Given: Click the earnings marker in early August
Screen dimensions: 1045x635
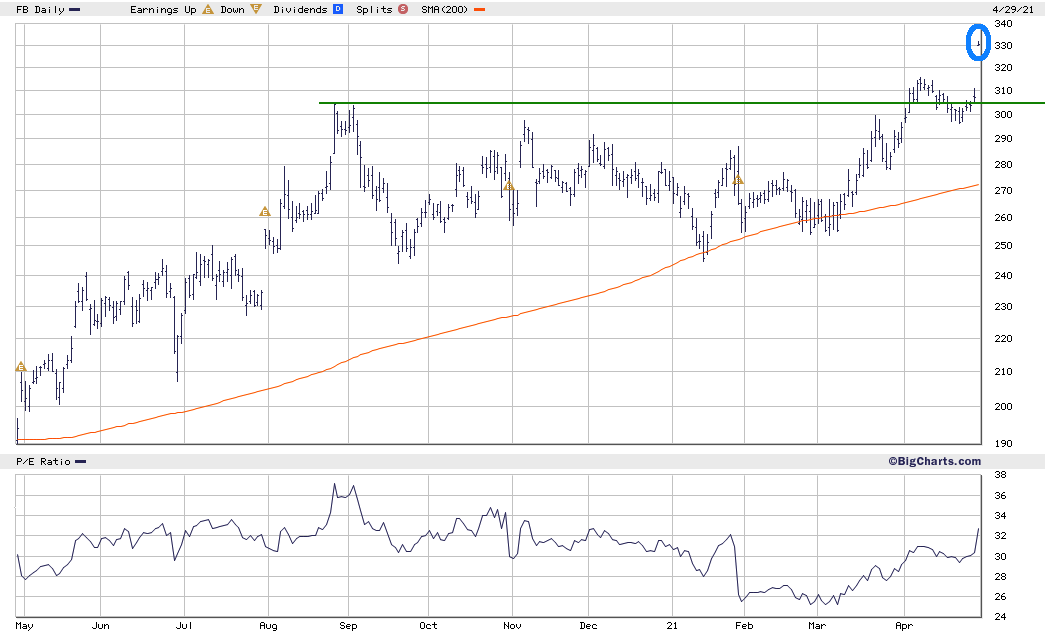Looking at the screenshot, I should point(264,211).
